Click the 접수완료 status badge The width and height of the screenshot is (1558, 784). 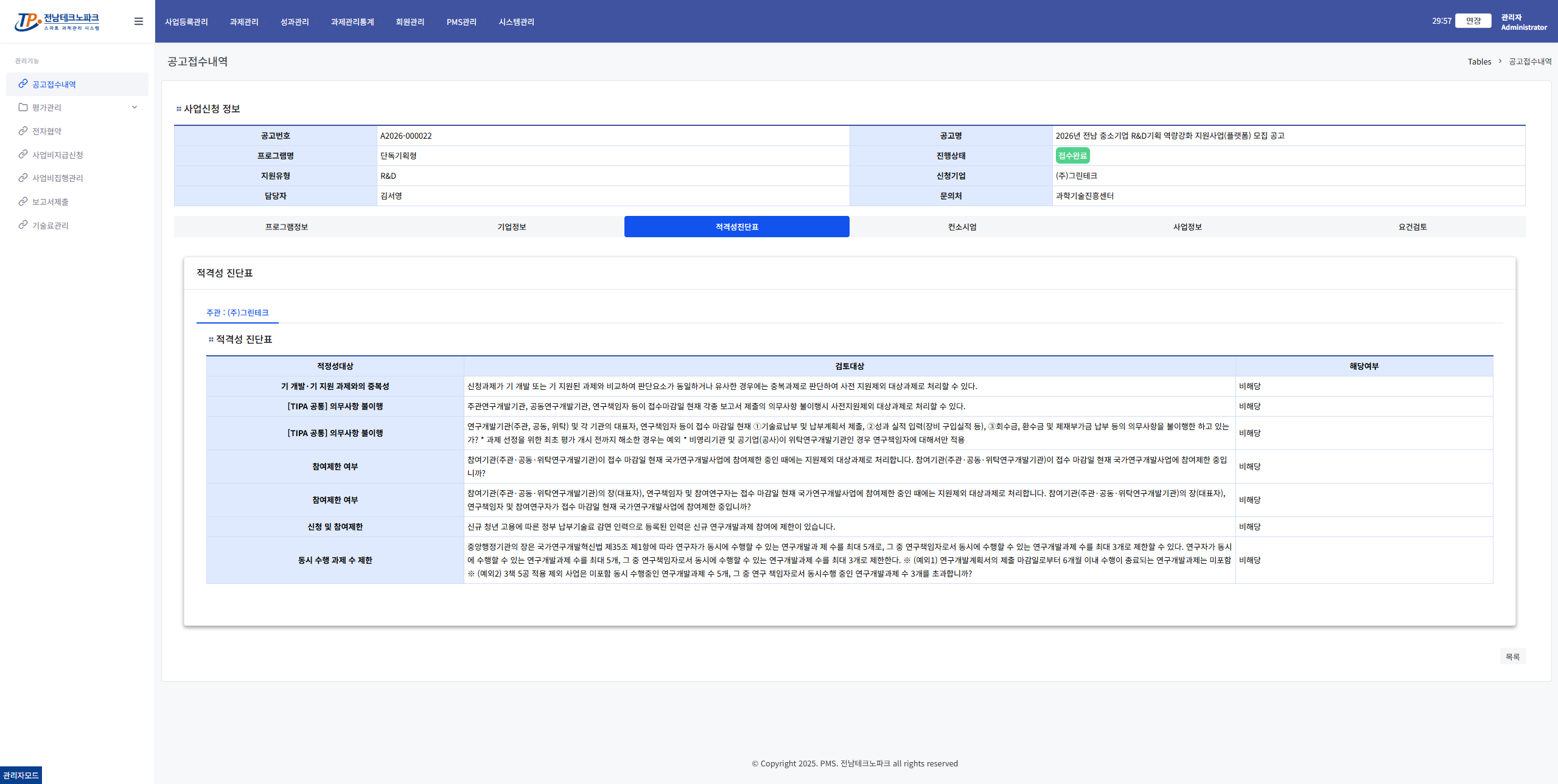[x=1072, y=156]
